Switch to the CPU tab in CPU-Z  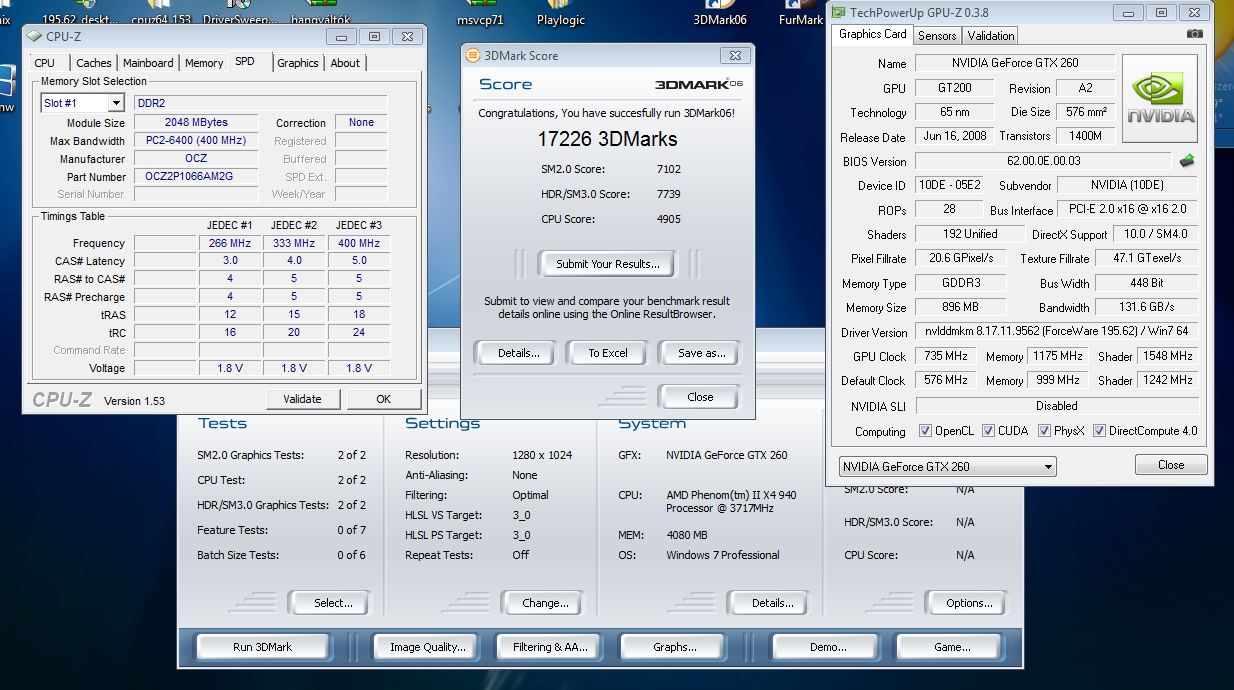(x=45, y=63)
